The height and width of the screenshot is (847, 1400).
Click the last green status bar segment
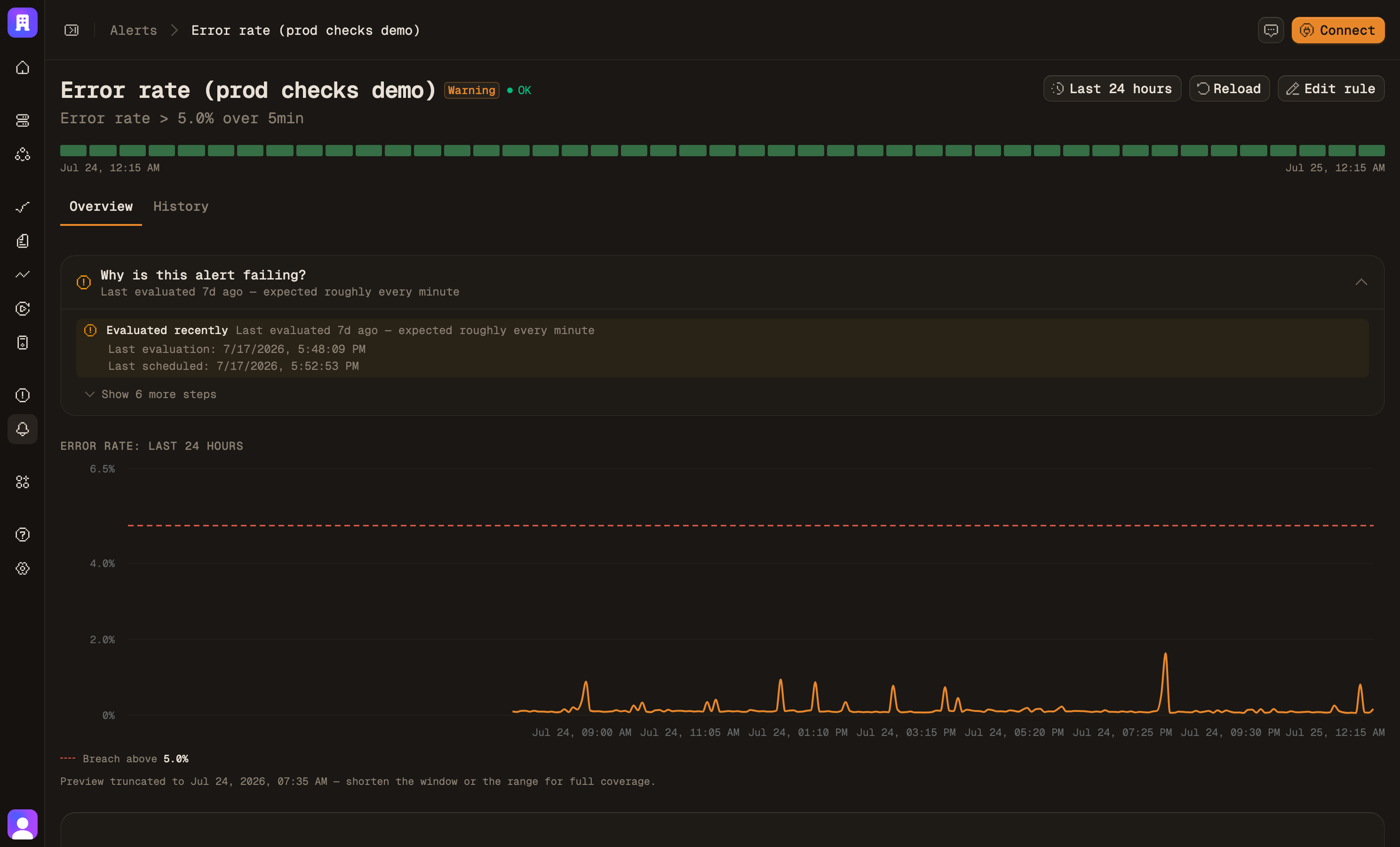(x=1371, y=150)
